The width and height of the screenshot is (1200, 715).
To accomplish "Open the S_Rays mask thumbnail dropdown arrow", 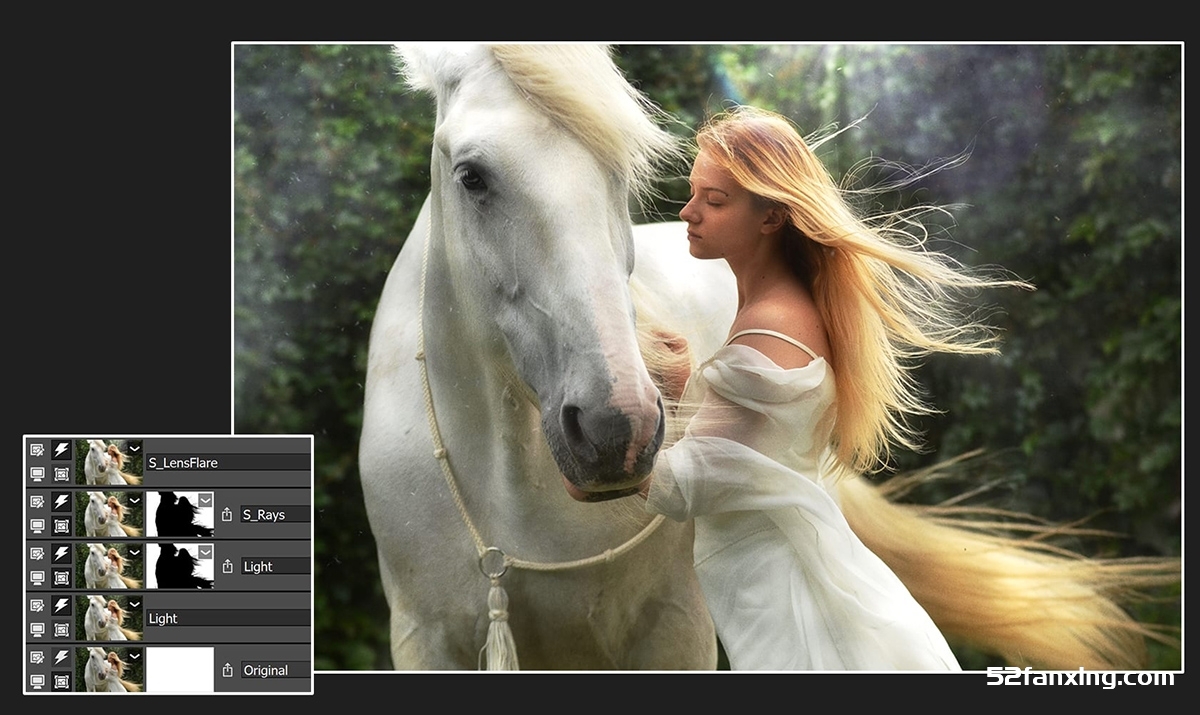I will pyautogui.click(x=205, y=499).
